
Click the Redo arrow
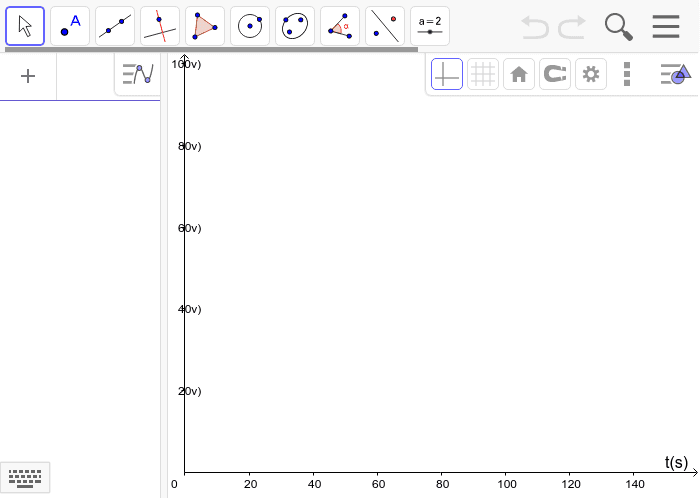(x=572, y=27)
